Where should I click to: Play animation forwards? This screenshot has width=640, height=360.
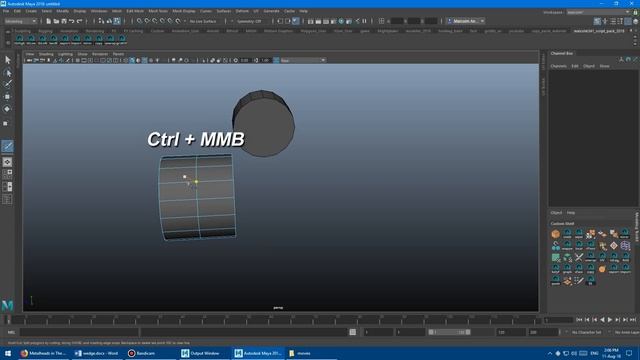coord(610,320)
